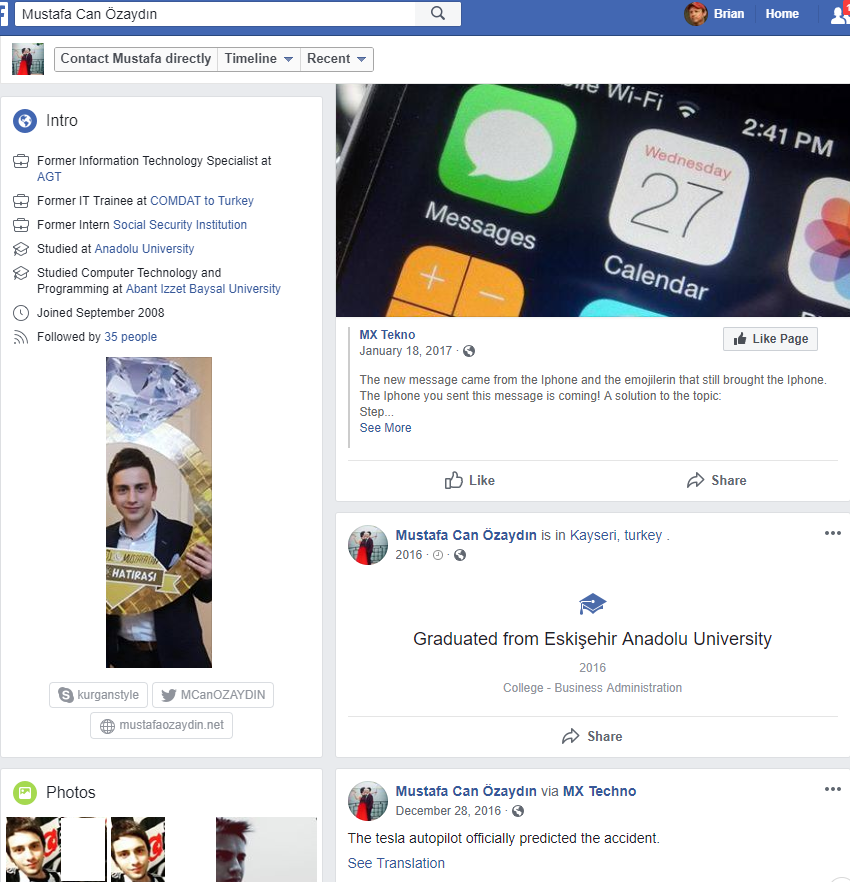Click Contact Mustafa directly button
Image resolution: width=850 pixels, height=882 pixels.
point(136,59)
